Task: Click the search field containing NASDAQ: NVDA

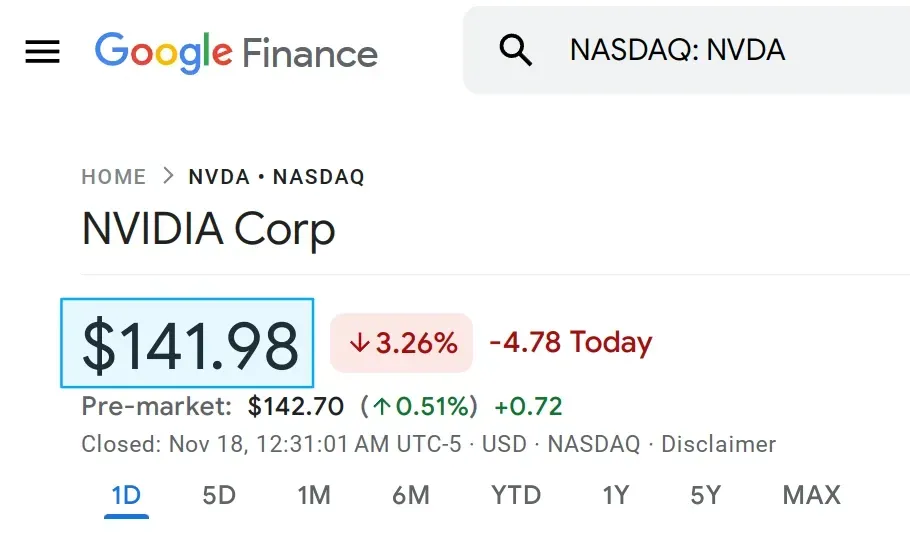Action: point(686,50)
